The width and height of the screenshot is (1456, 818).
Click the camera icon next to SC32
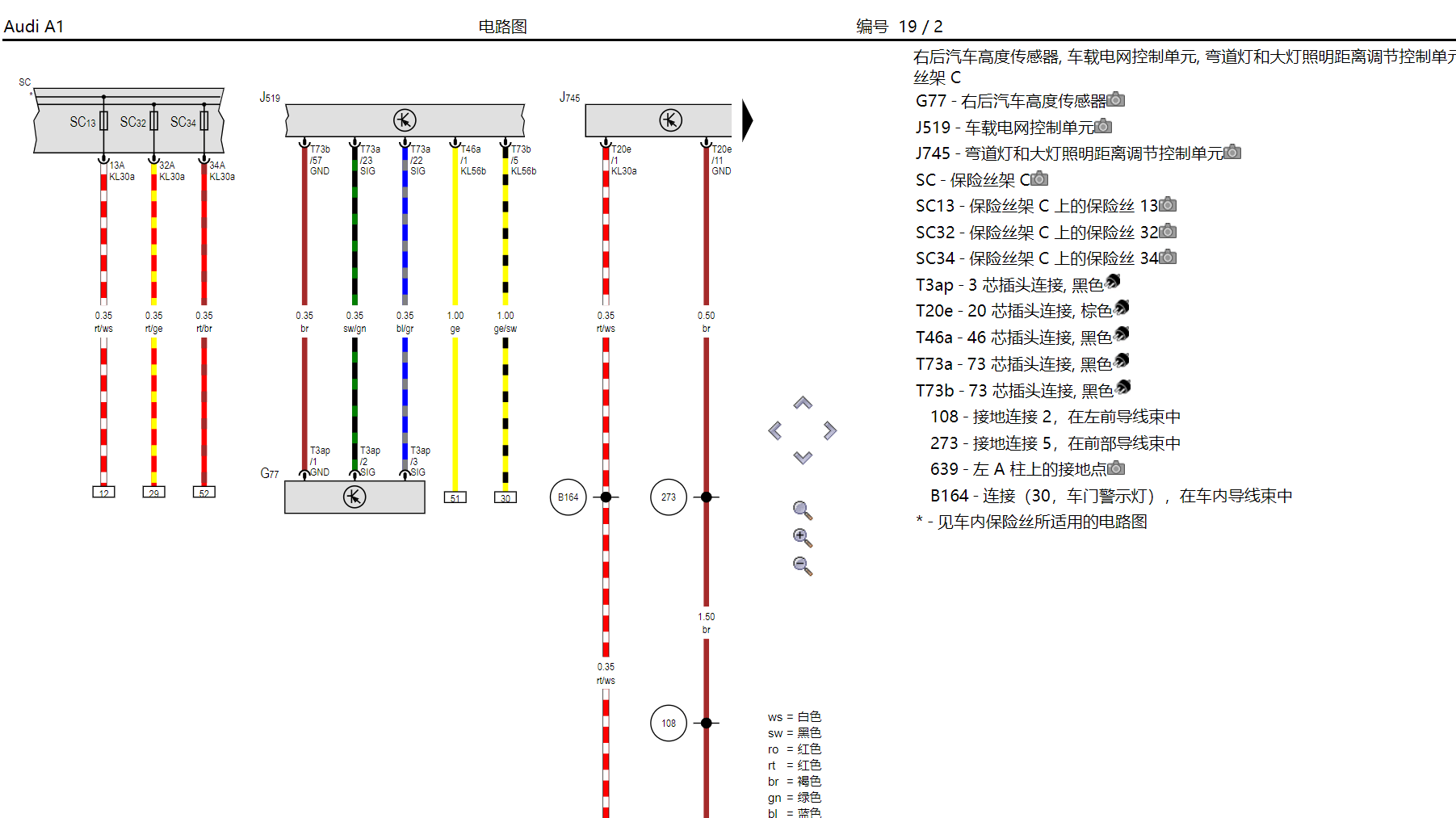[x=1166, y=232]
